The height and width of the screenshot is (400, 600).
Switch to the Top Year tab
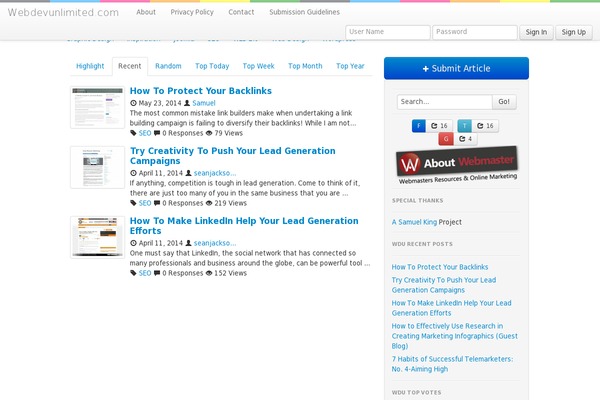pos(350,66)
